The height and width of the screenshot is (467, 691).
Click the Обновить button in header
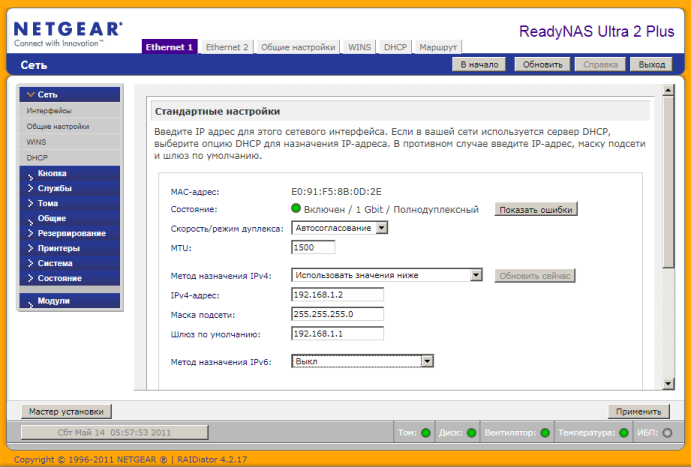pos(542,65)
